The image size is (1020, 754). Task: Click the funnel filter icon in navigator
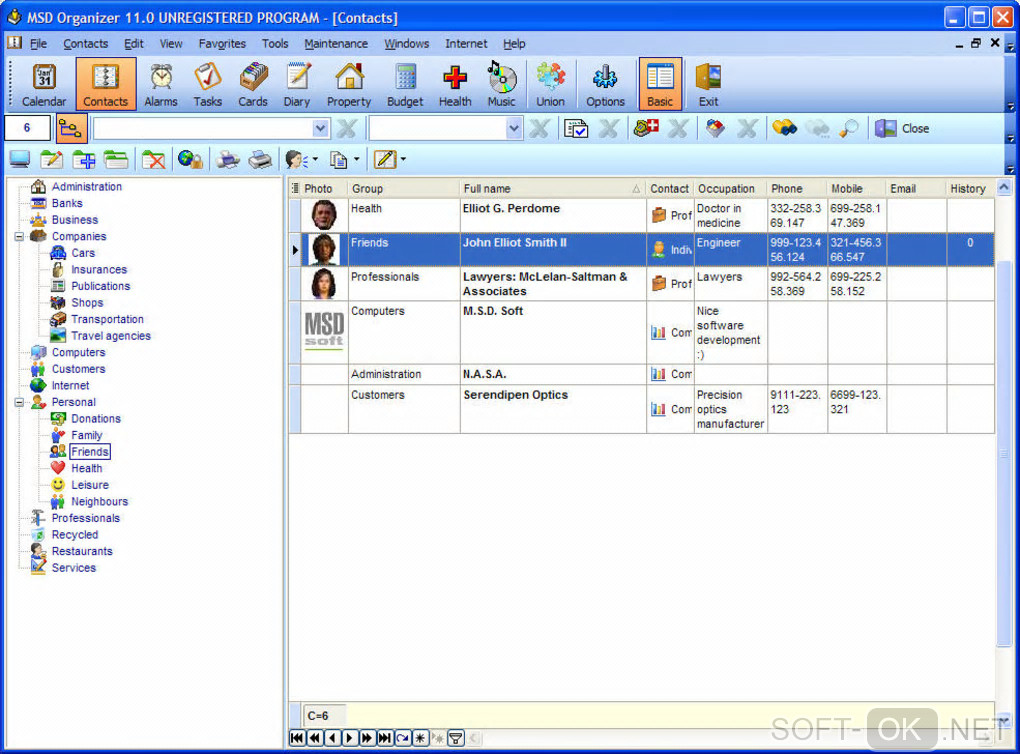[456, 738]
